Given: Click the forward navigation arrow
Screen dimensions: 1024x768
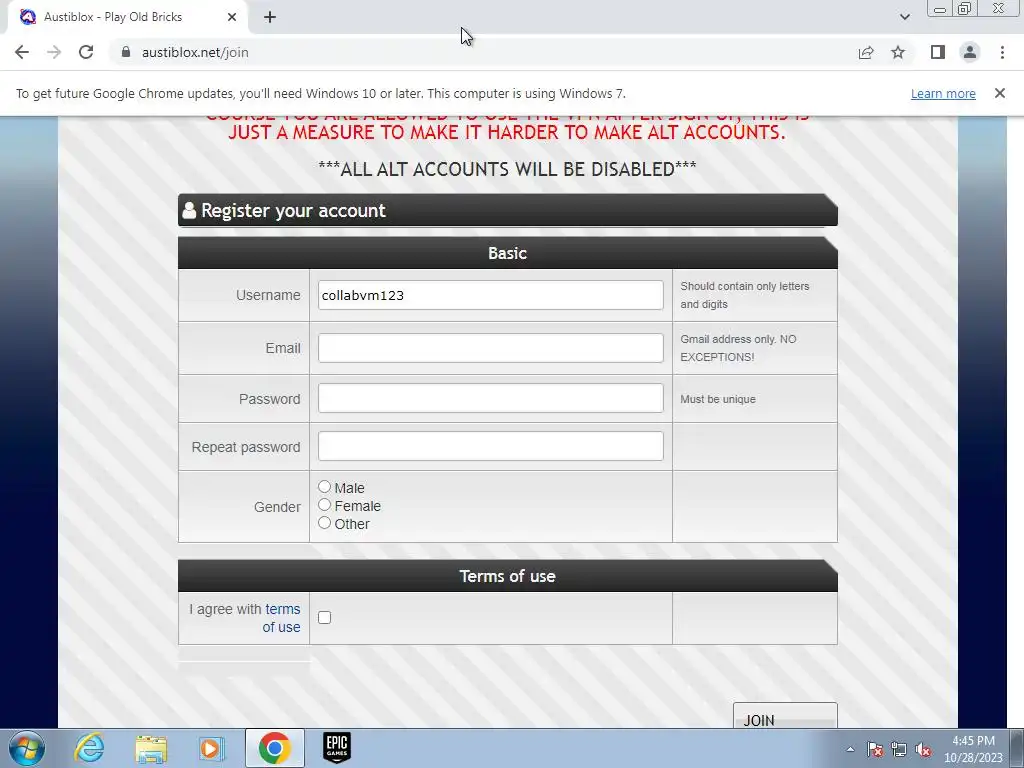Looking at the screenshot, I should (x=54, y=52).
